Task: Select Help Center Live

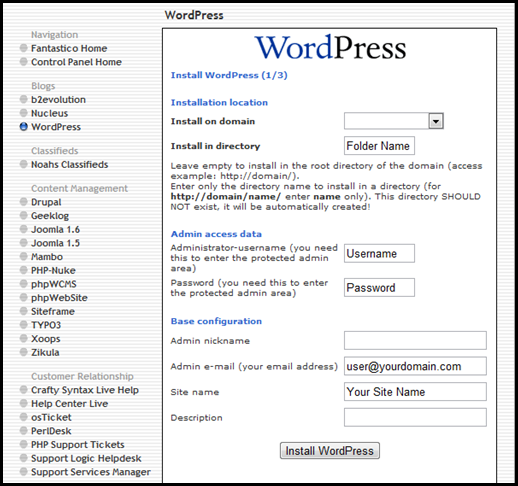Action: coord(70,404)
